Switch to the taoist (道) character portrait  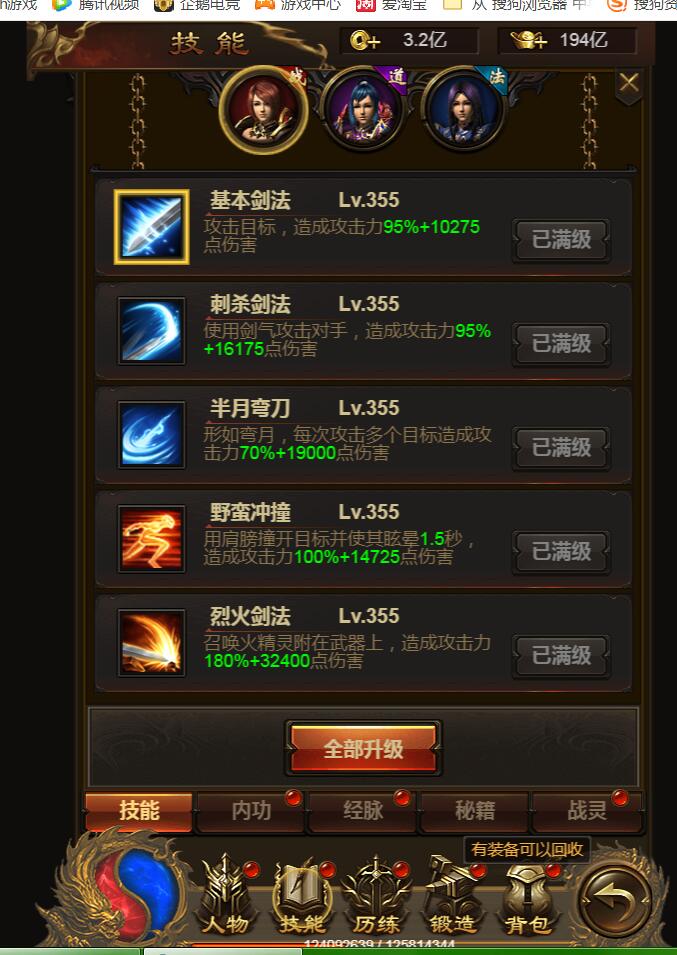point(363,110)
